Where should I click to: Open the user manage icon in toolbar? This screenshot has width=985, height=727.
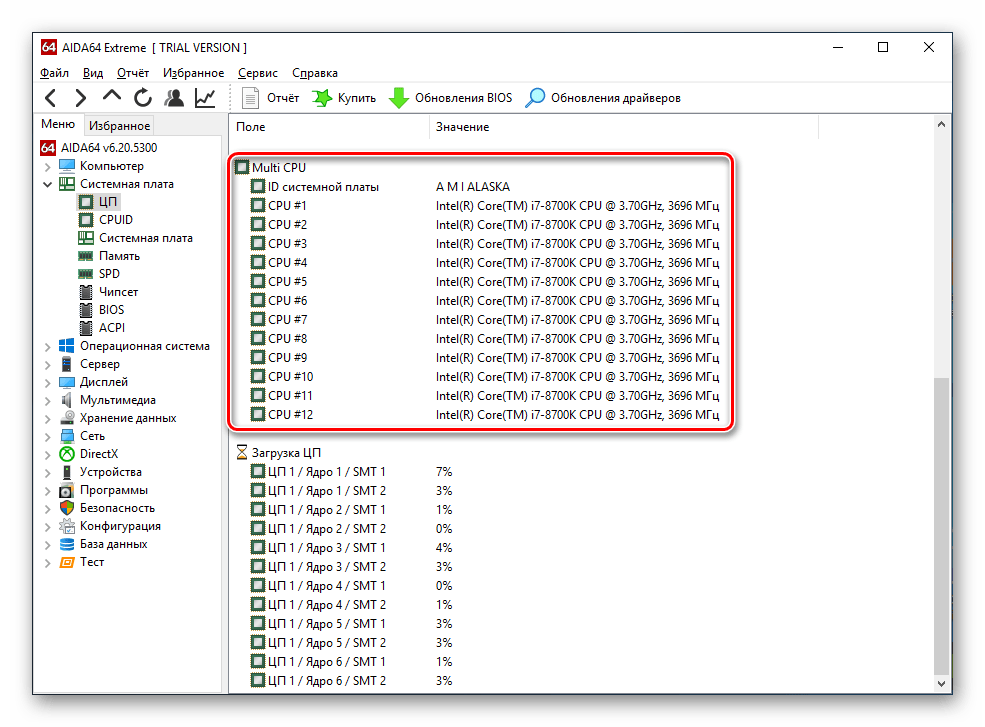[174, 98]
